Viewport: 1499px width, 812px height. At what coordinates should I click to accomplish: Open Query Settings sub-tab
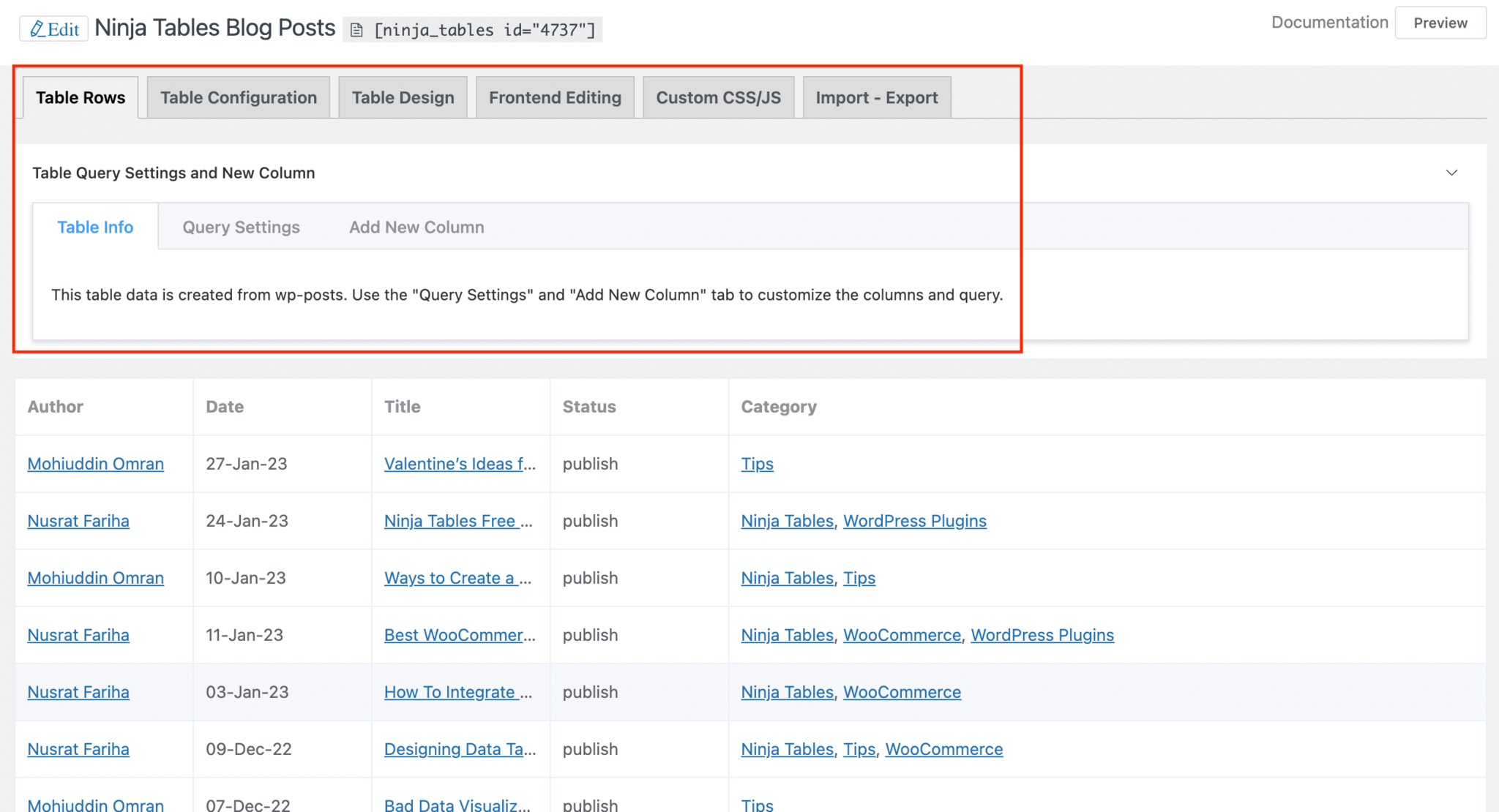241,228
